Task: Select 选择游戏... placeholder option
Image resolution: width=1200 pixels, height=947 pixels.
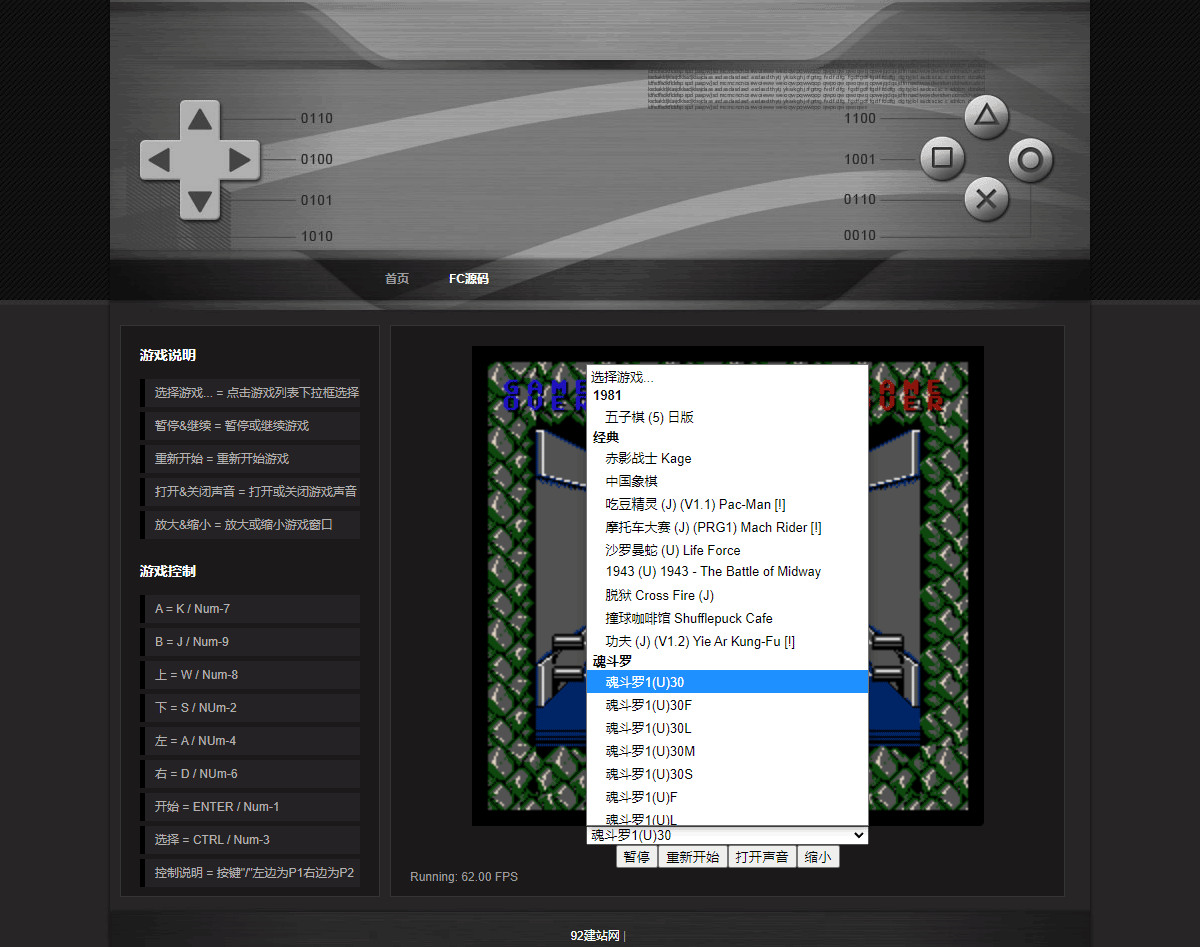Action: pyautogui.click(x=727, y=377)
